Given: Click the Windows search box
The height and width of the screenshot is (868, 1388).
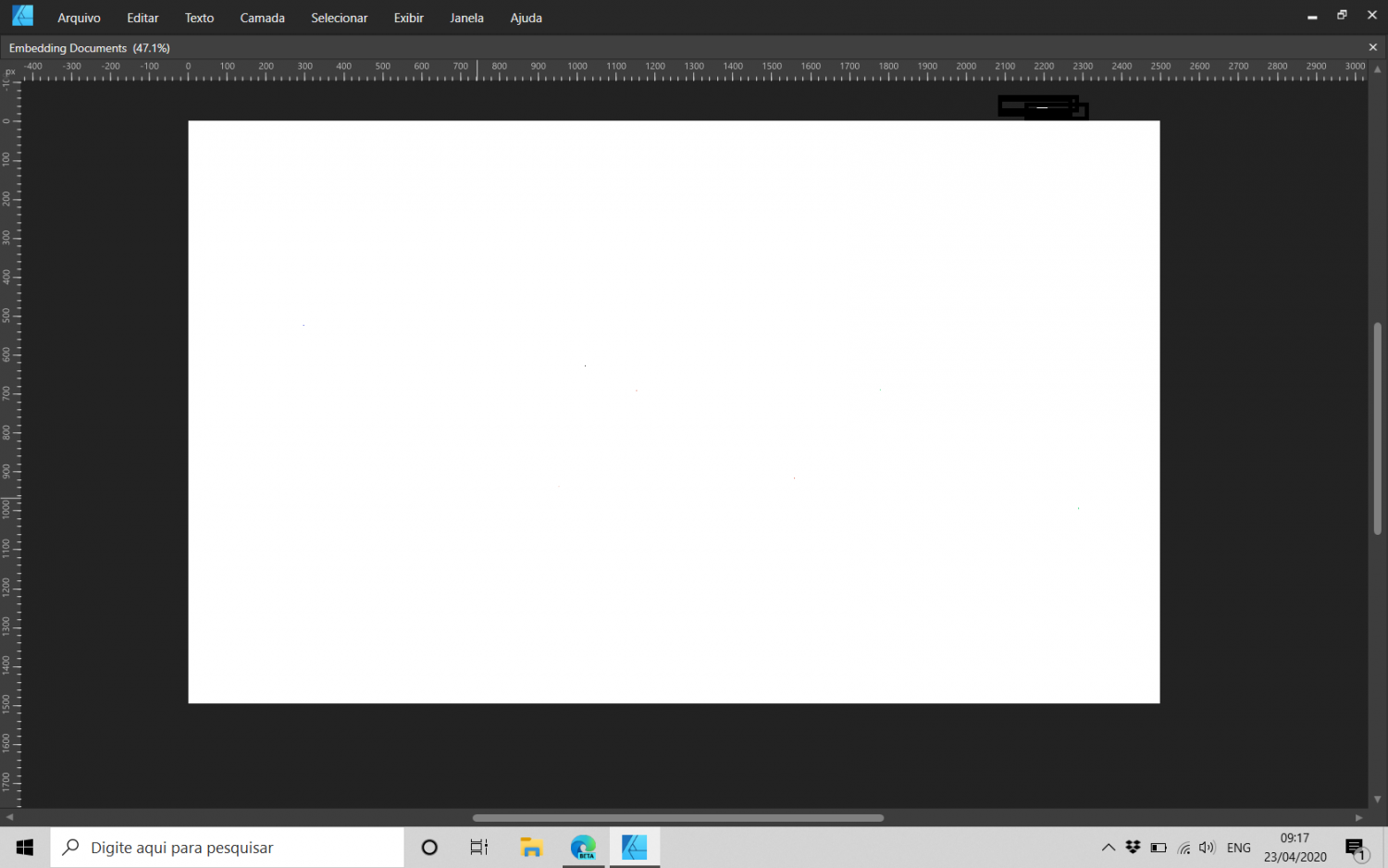Looking at the screenshot, I should pyautogui.click(x=227, y=847).
